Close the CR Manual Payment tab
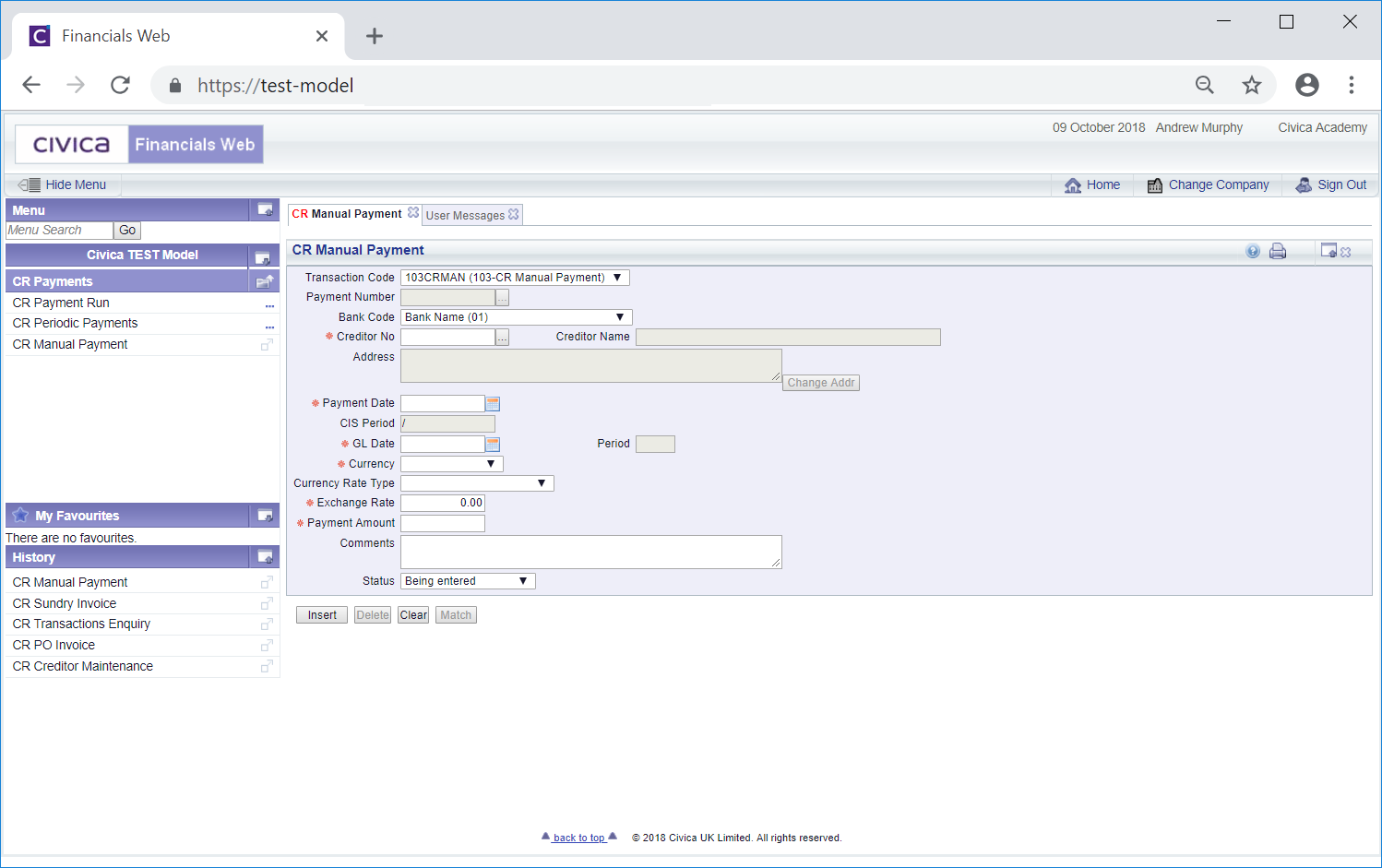Screen dimensions: 1382x868 [x=413, y=212]
